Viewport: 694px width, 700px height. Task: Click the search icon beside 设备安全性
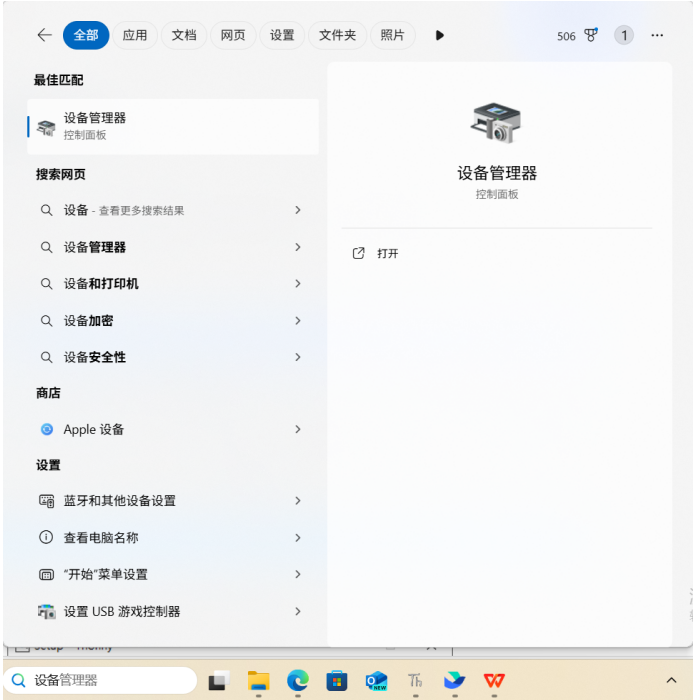(x=46, y=357)
